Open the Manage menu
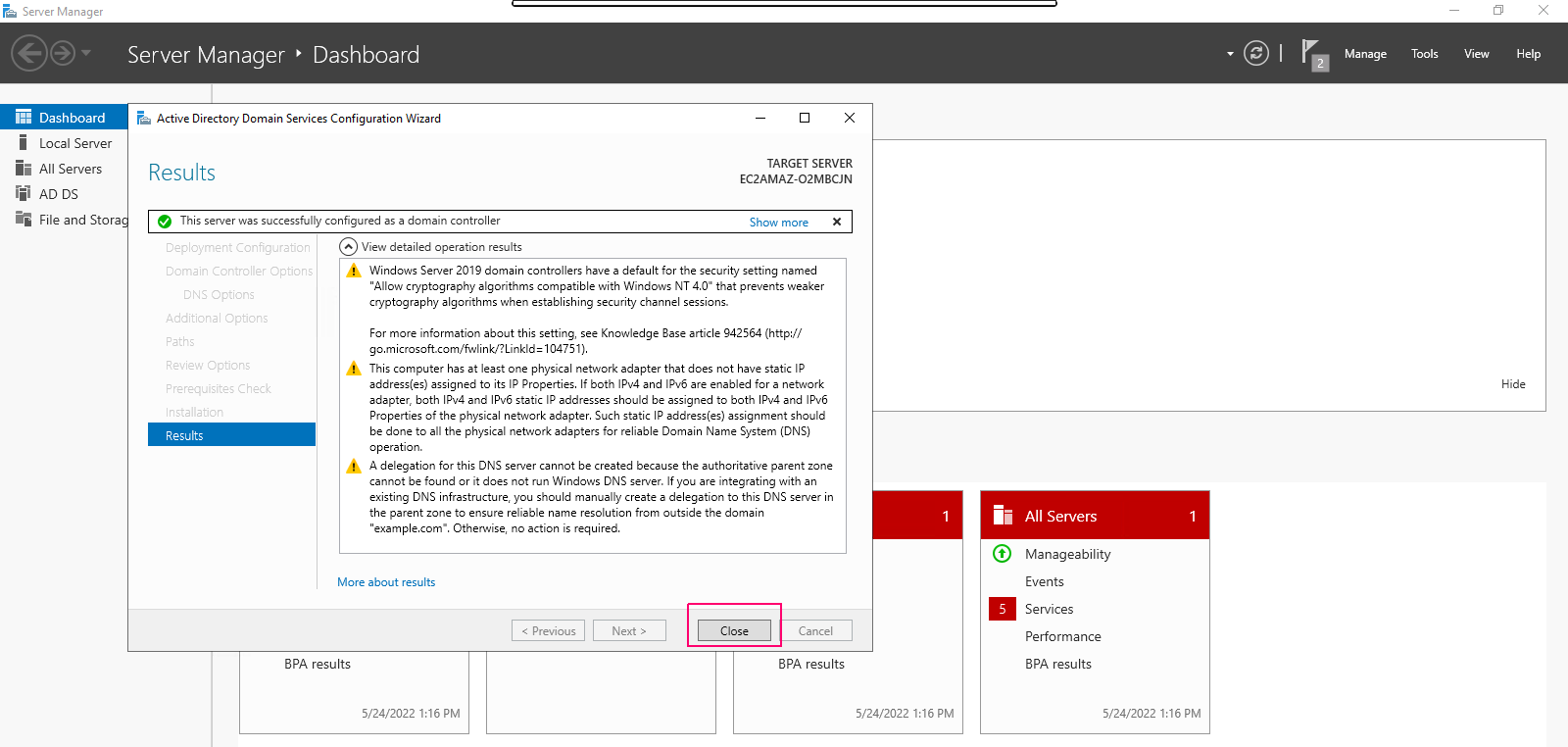 pos(1365,54)
